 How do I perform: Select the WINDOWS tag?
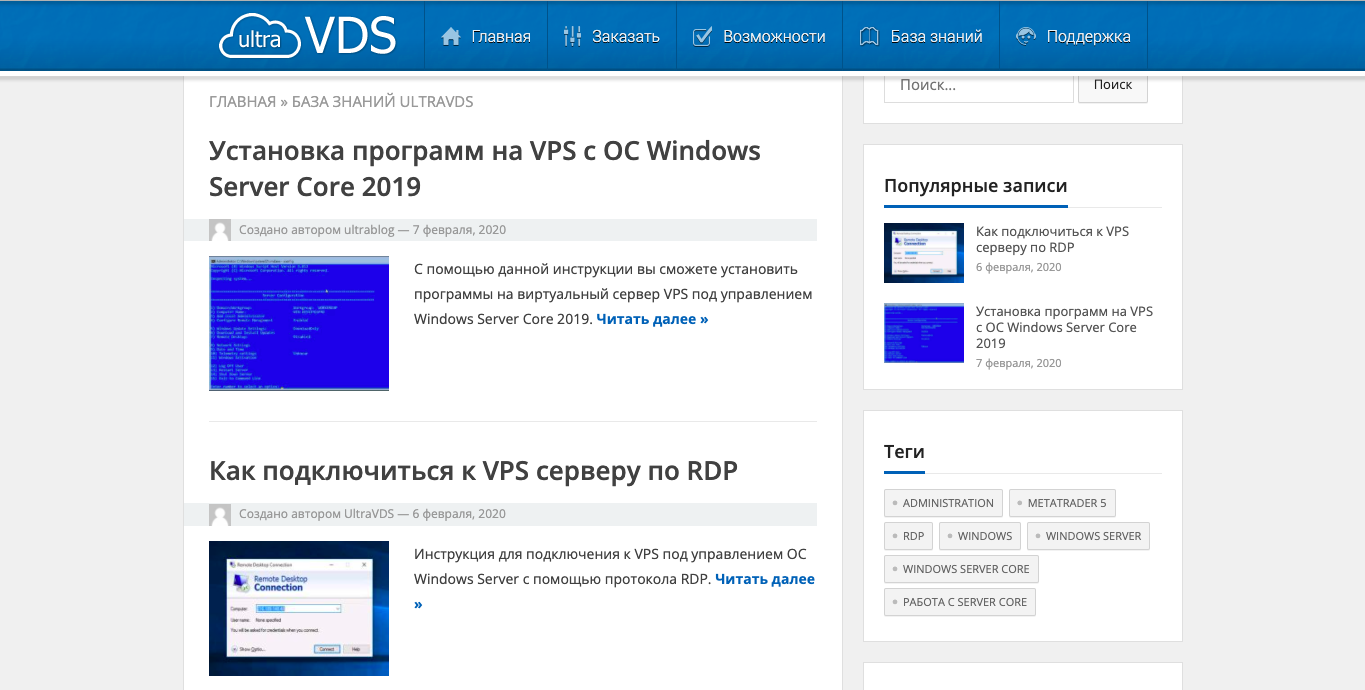[980, 536]
